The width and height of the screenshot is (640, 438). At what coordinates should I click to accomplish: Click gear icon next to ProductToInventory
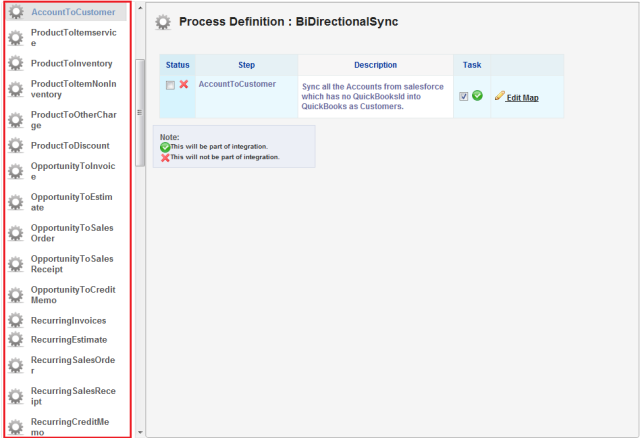pos(15,63)
